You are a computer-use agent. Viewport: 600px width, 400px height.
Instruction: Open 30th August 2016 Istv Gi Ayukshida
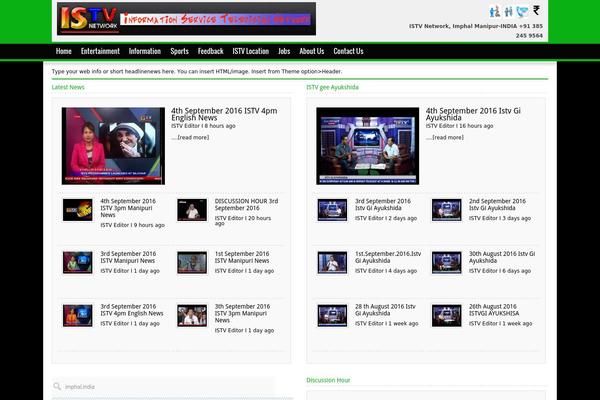[502, 257]
